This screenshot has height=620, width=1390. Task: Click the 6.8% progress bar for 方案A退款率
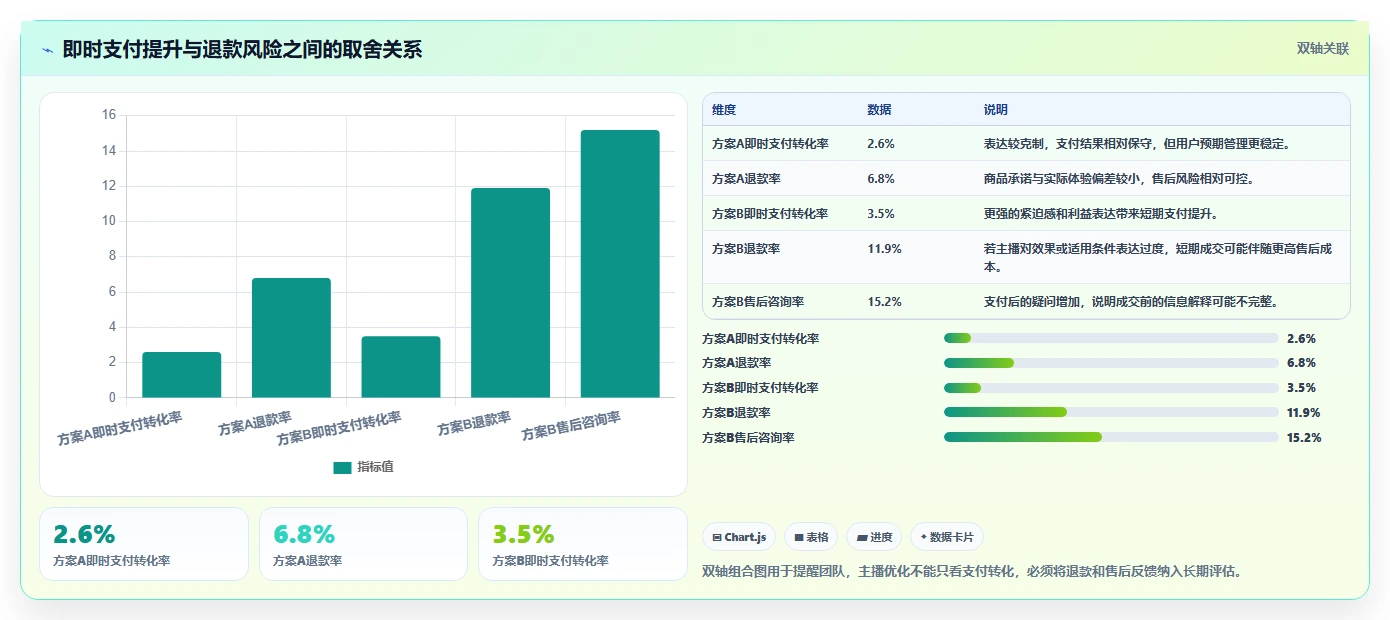(1111, 363)
